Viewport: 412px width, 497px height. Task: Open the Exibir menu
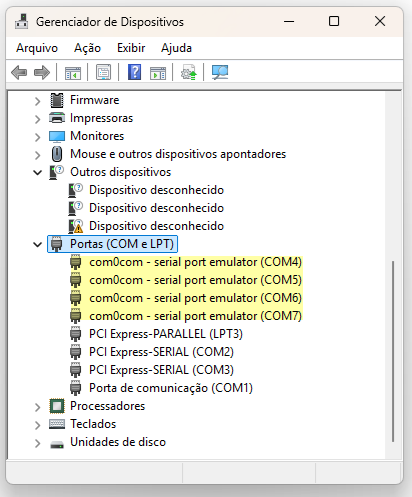pyautogui.click(x=131, y=48)
